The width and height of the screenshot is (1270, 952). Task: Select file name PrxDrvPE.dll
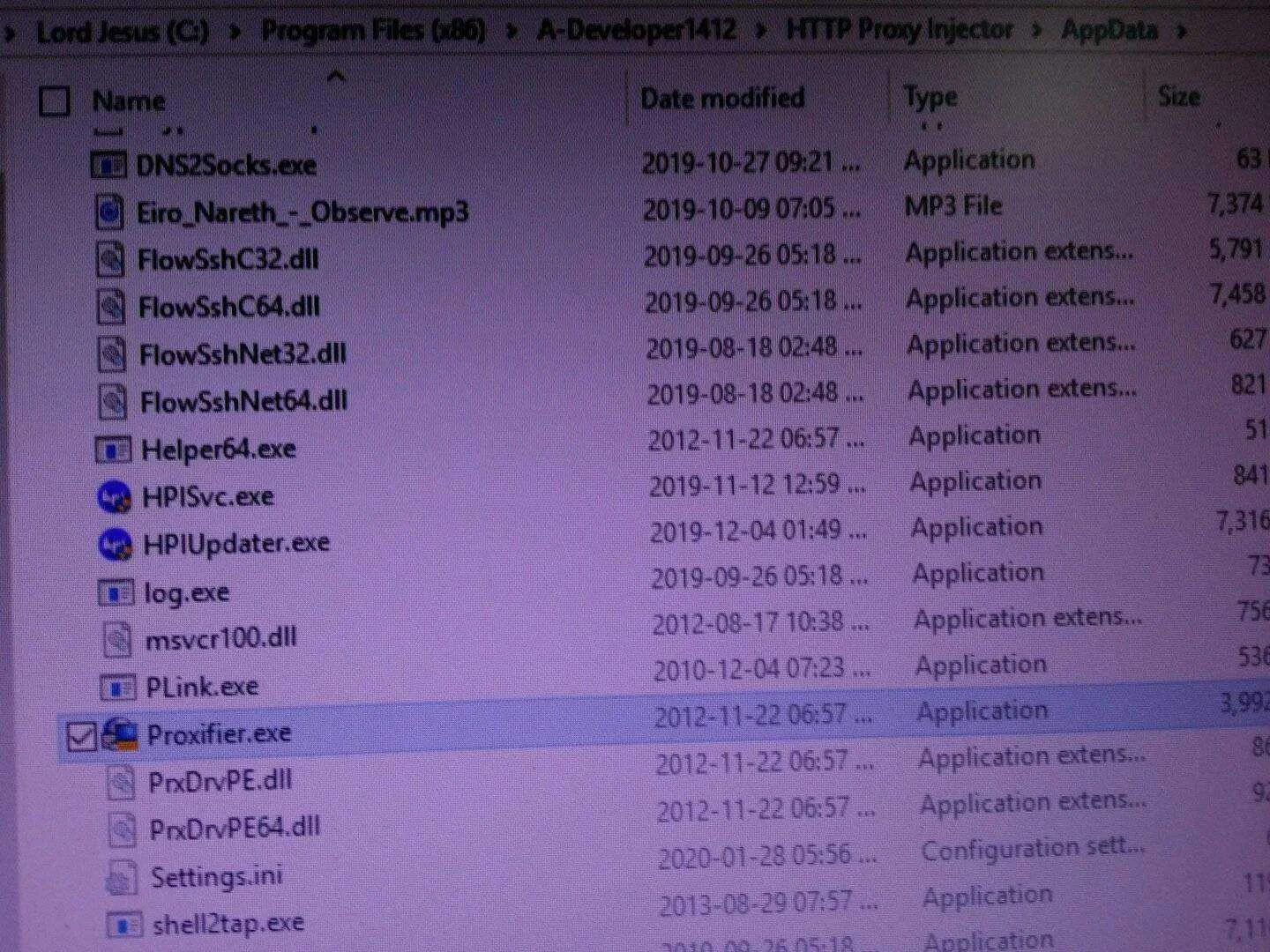click(x=220, y=781)
